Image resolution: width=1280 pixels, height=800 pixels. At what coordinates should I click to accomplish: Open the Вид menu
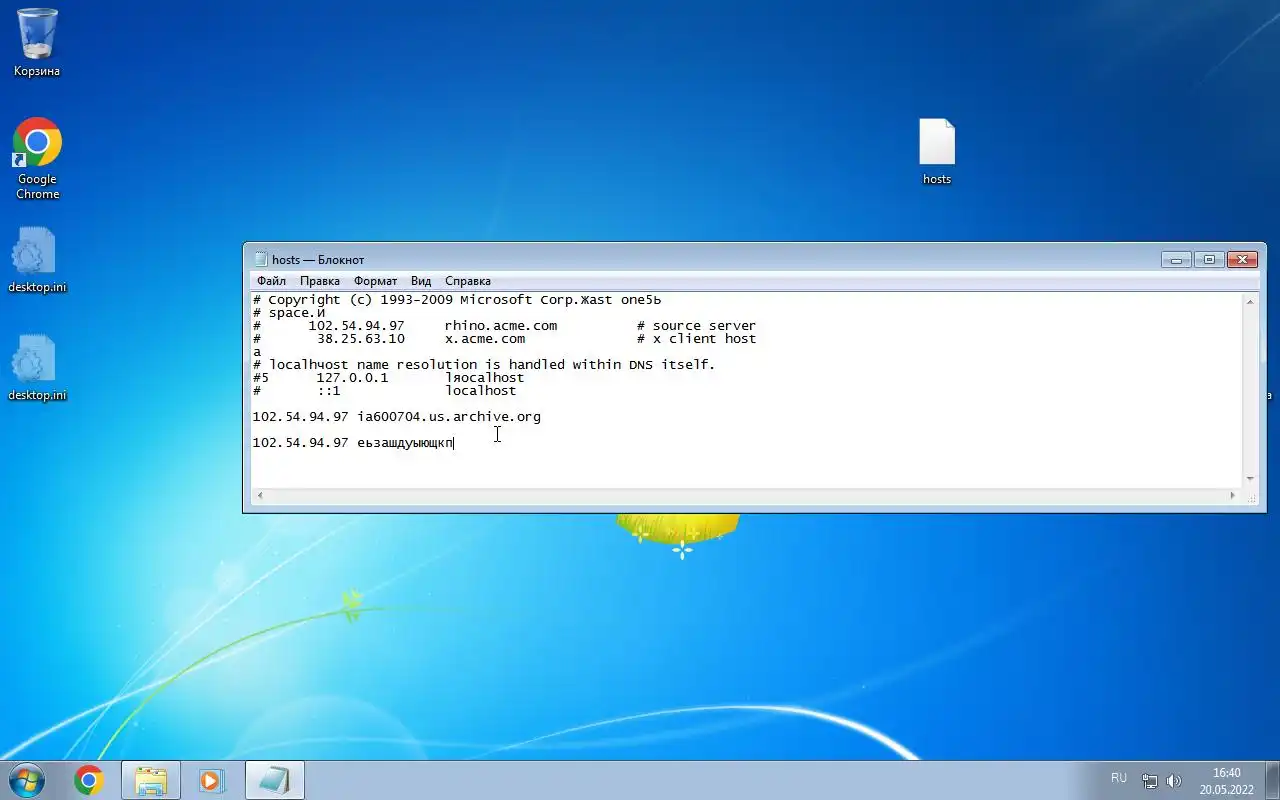click(421, 281)
